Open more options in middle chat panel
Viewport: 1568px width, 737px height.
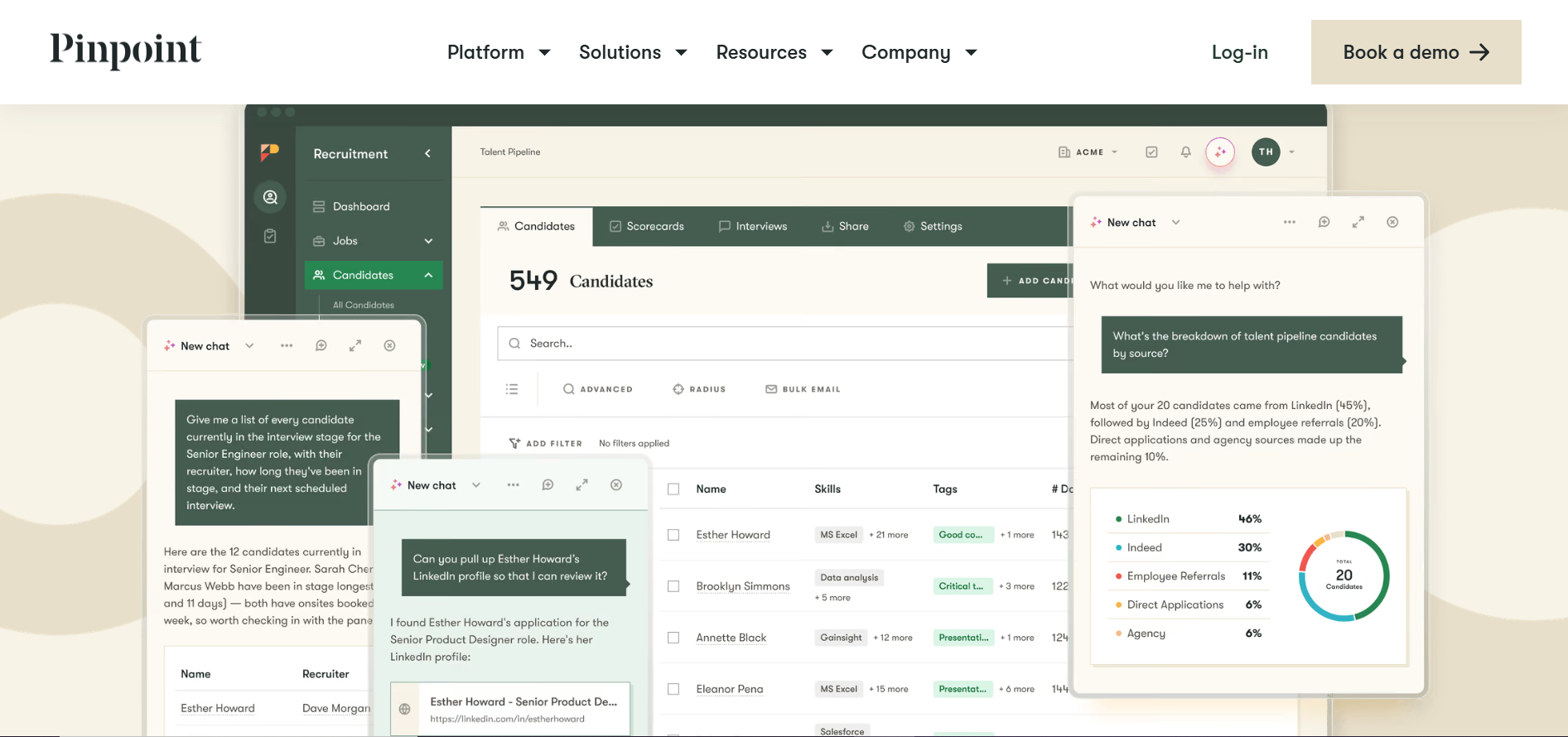click(513, 485)
